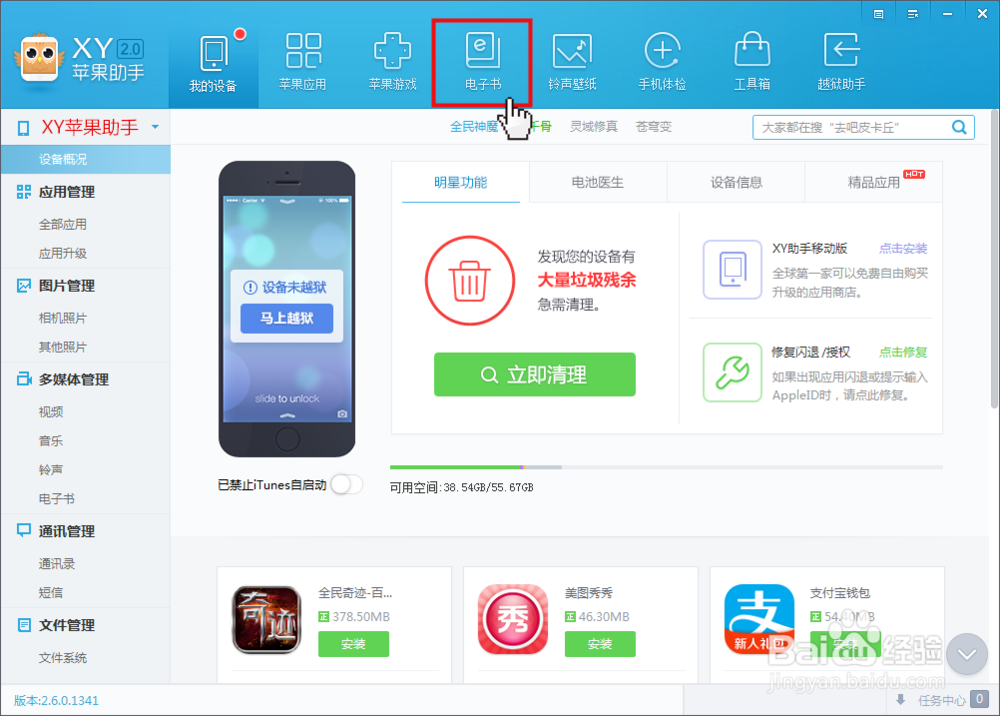Click the 应用管理 sidebar icon

pos(24,192)
